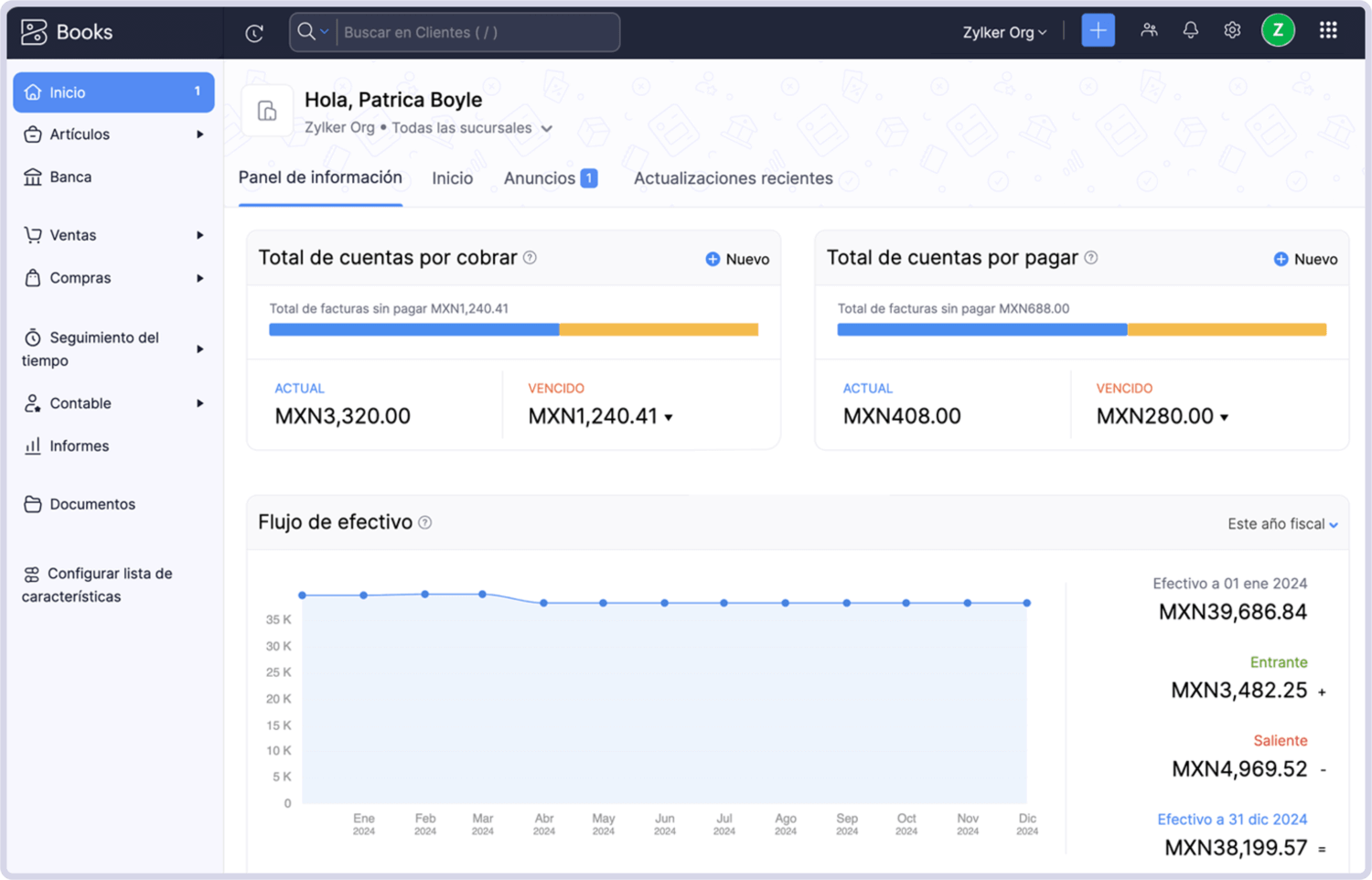Switch to the Anuncios tab
This screenshot has width=1372, height=880.
click(541, 177)
